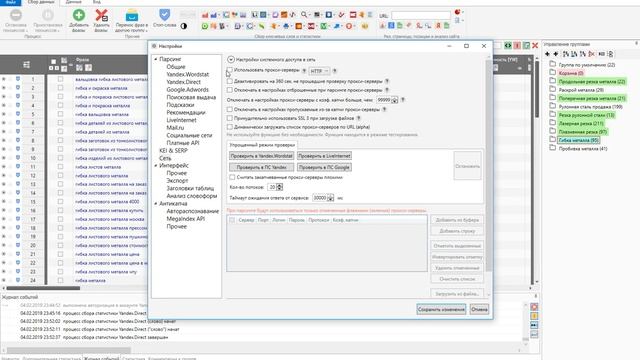This screenshot has height=360, width=640.
Task: Click the black-and-white half circle icon in ribbon
Action: coord(184,26)
